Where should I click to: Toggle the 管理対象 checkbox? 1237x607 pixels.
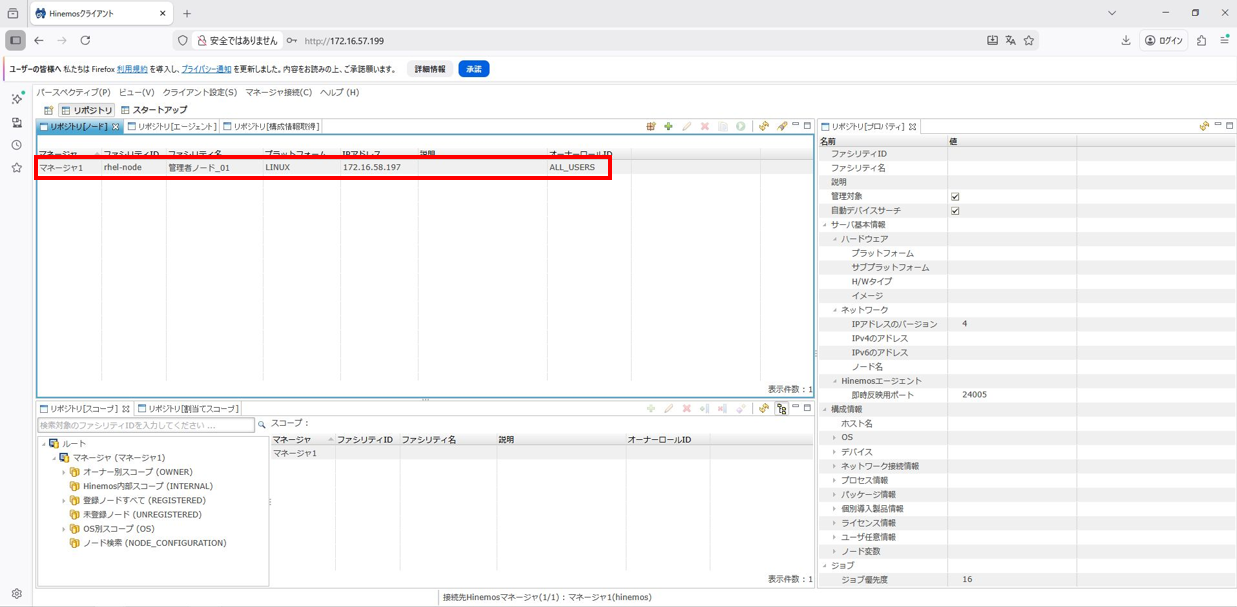tap(955, 197)
